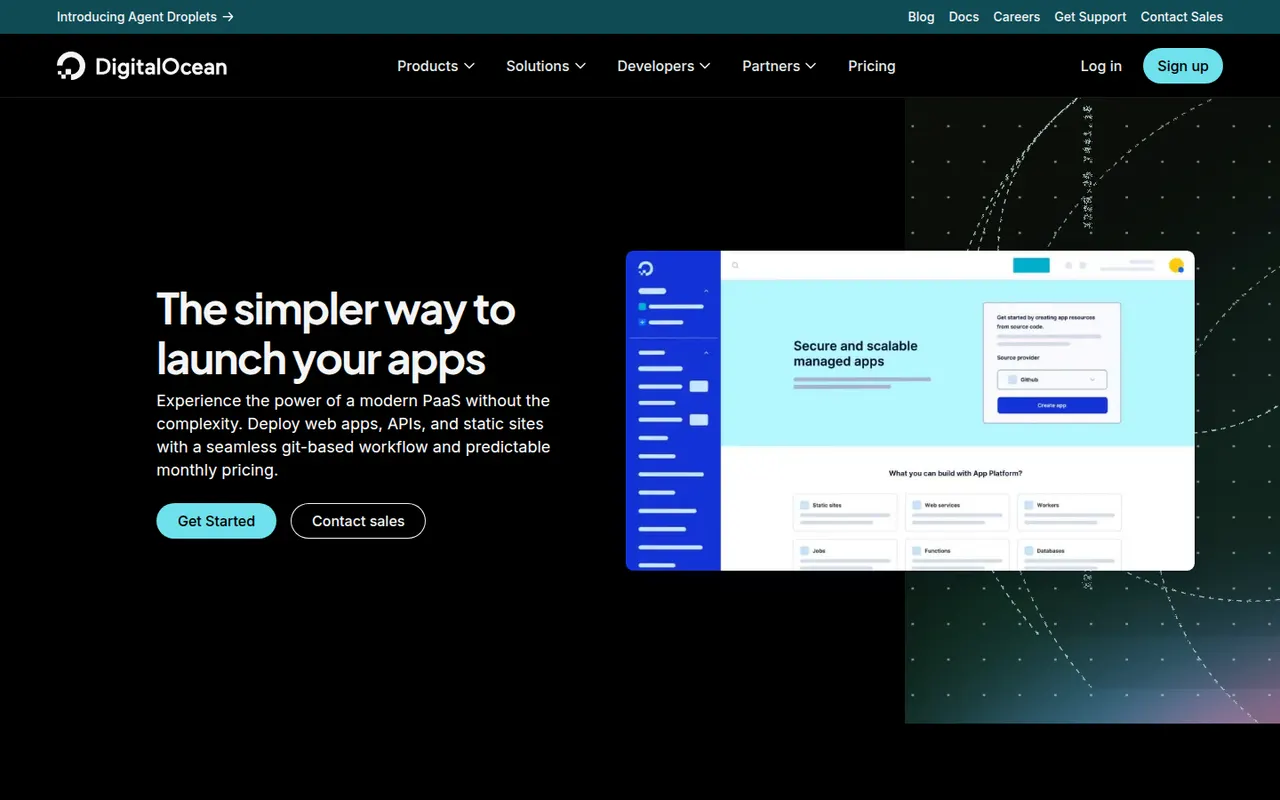Open the Introducing Agent Droplets announcement link

pos(145,17)
